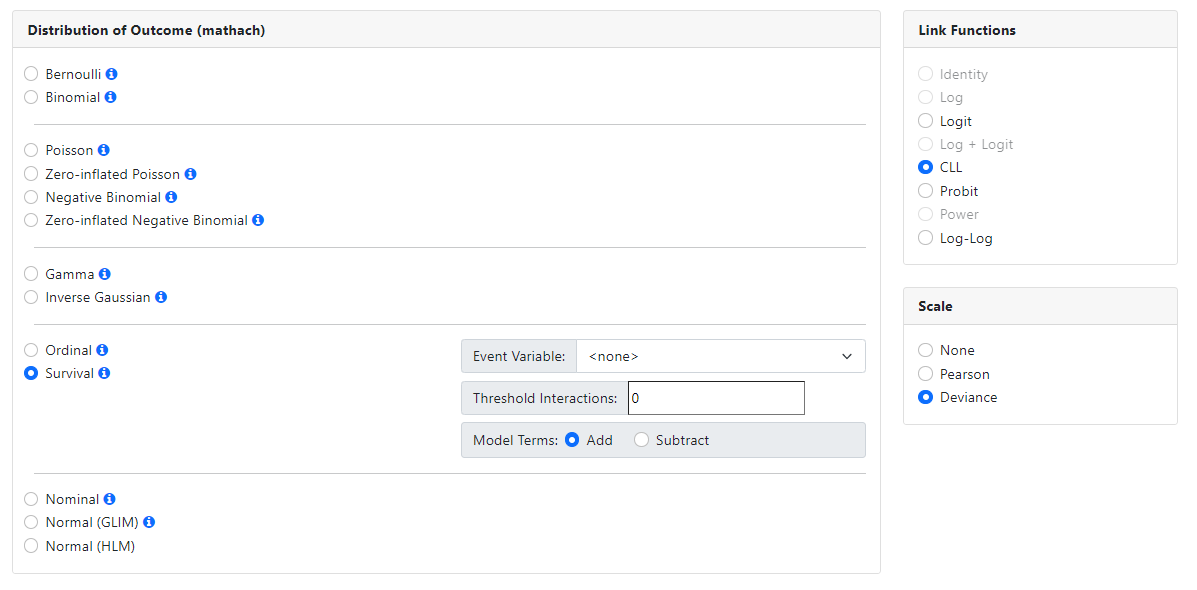Show info for Zero-inflated Poisson
The height and width of the screenshot is (590, 1197).
tap(191, 174)
